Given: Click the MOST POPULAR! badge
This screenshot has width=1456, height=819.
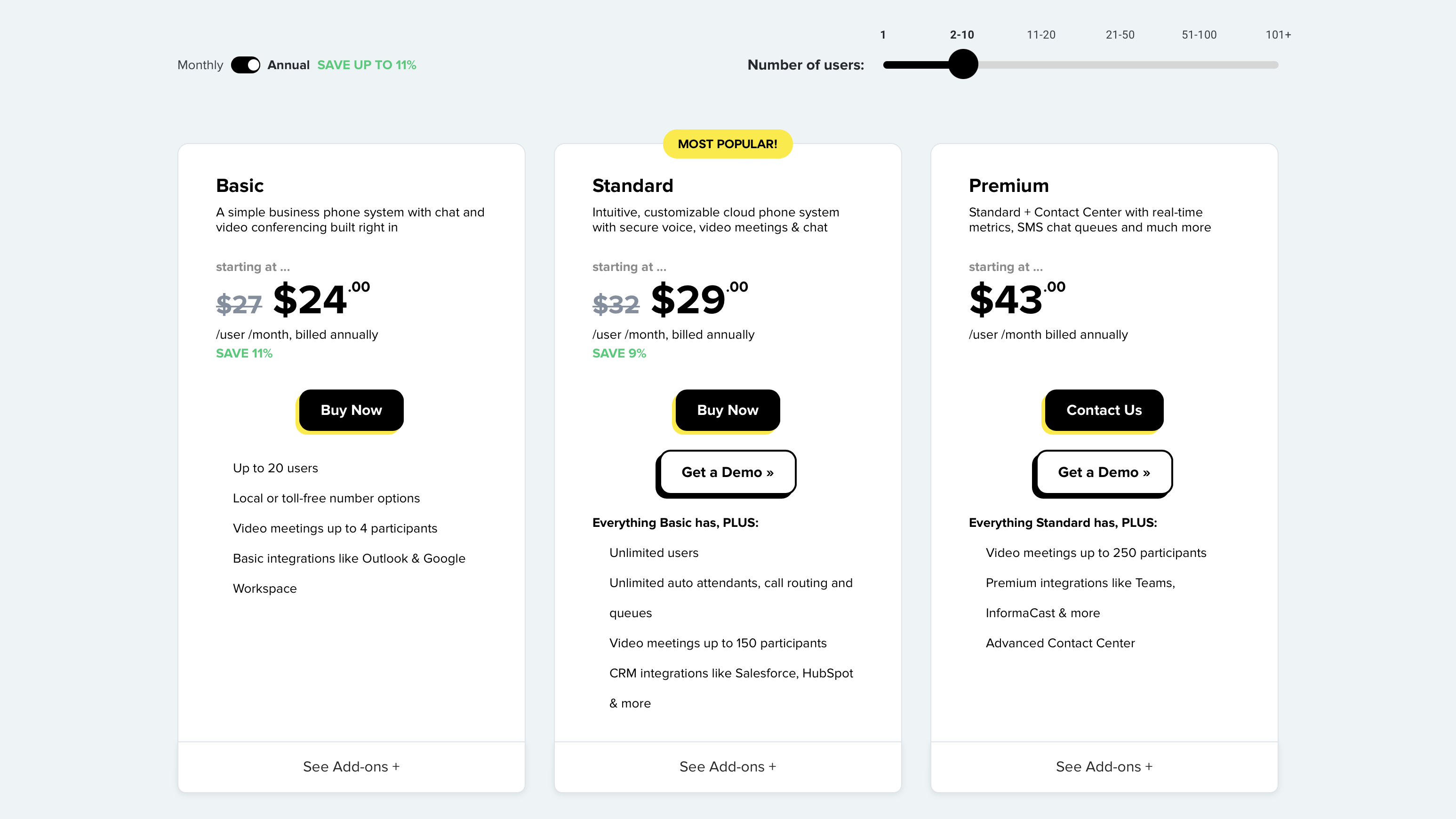Looking at the screenshot, I should (x=728, y=144).
